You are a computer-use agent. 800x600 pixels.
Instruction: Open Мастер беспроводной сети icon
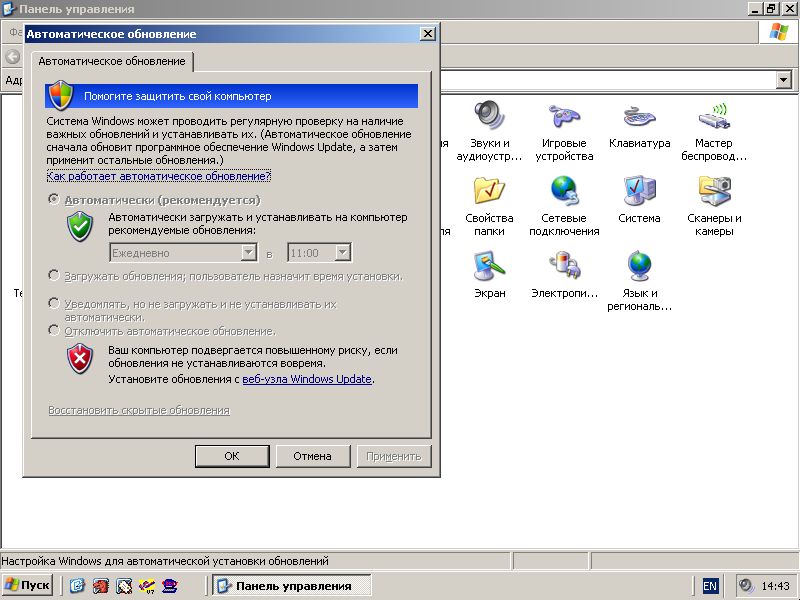tap(714, 116)
